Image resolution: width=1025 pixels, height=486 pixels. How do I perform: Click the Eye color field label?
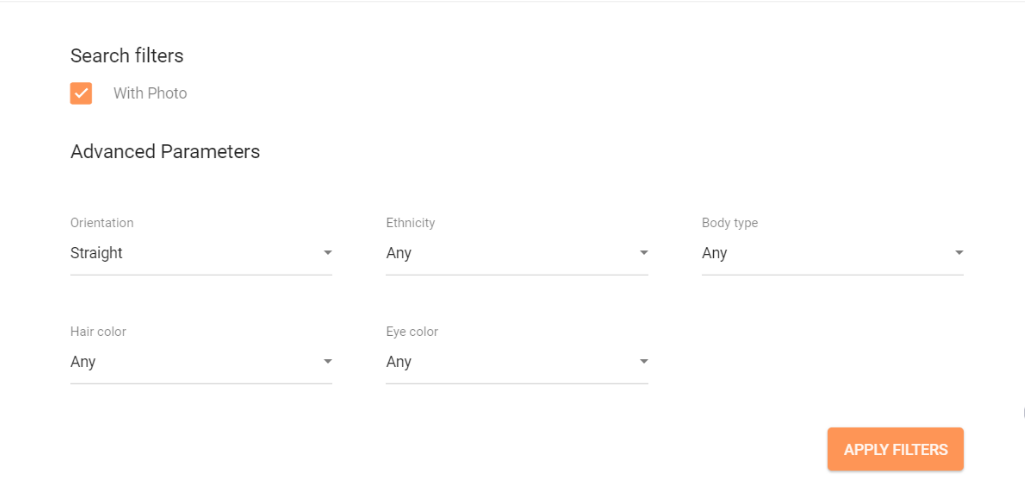[x=412, y=332]
